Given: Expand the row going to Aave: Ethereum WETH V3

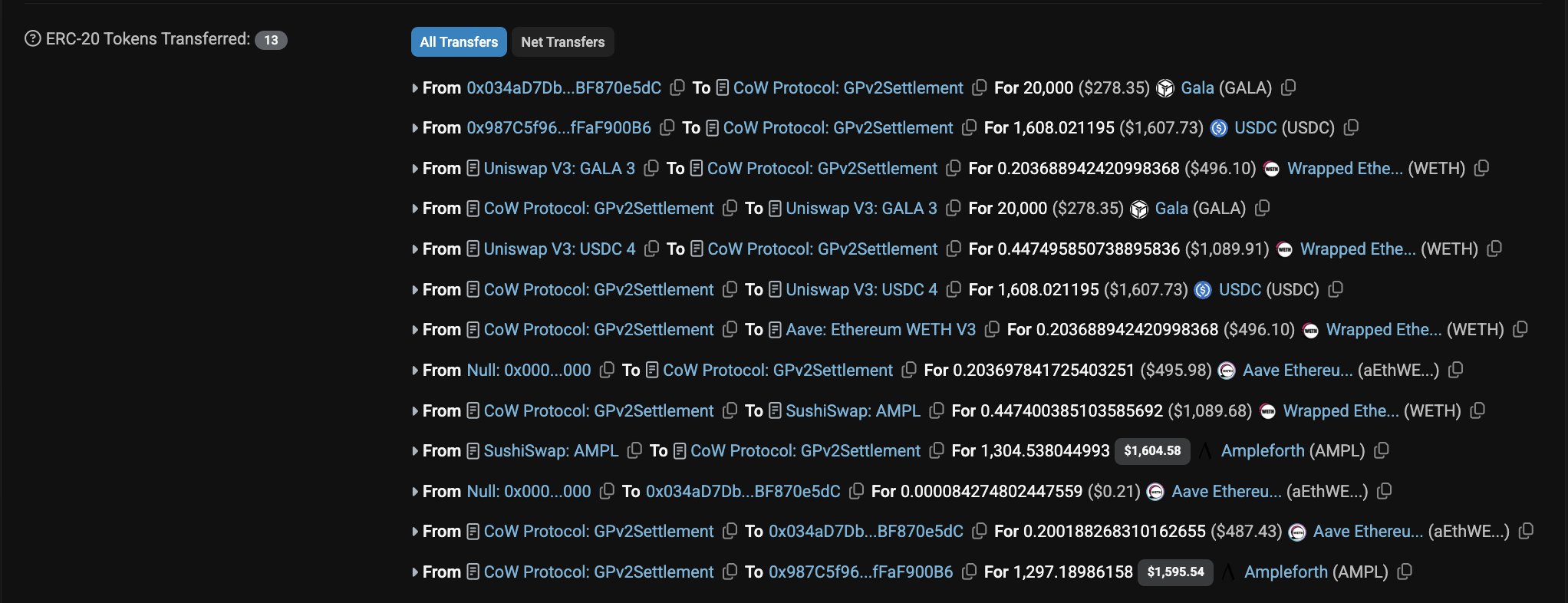Looking at the screenshot, I should [x=415, y=330].
